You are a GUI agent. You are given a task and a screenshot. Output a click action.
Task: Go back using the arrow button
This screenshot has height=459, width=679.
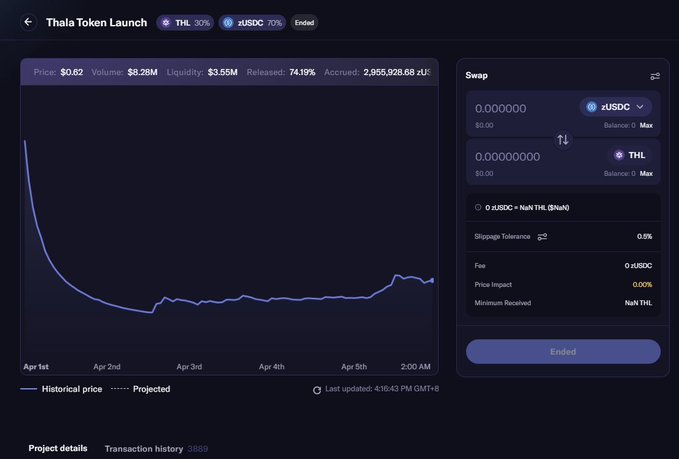28,22
